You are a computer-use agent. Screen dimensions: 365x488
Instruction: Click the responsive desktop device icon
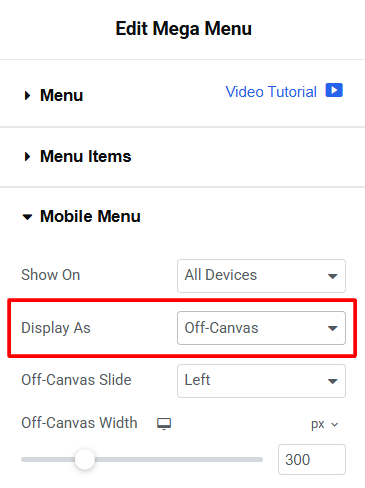[x=164, y=424]
